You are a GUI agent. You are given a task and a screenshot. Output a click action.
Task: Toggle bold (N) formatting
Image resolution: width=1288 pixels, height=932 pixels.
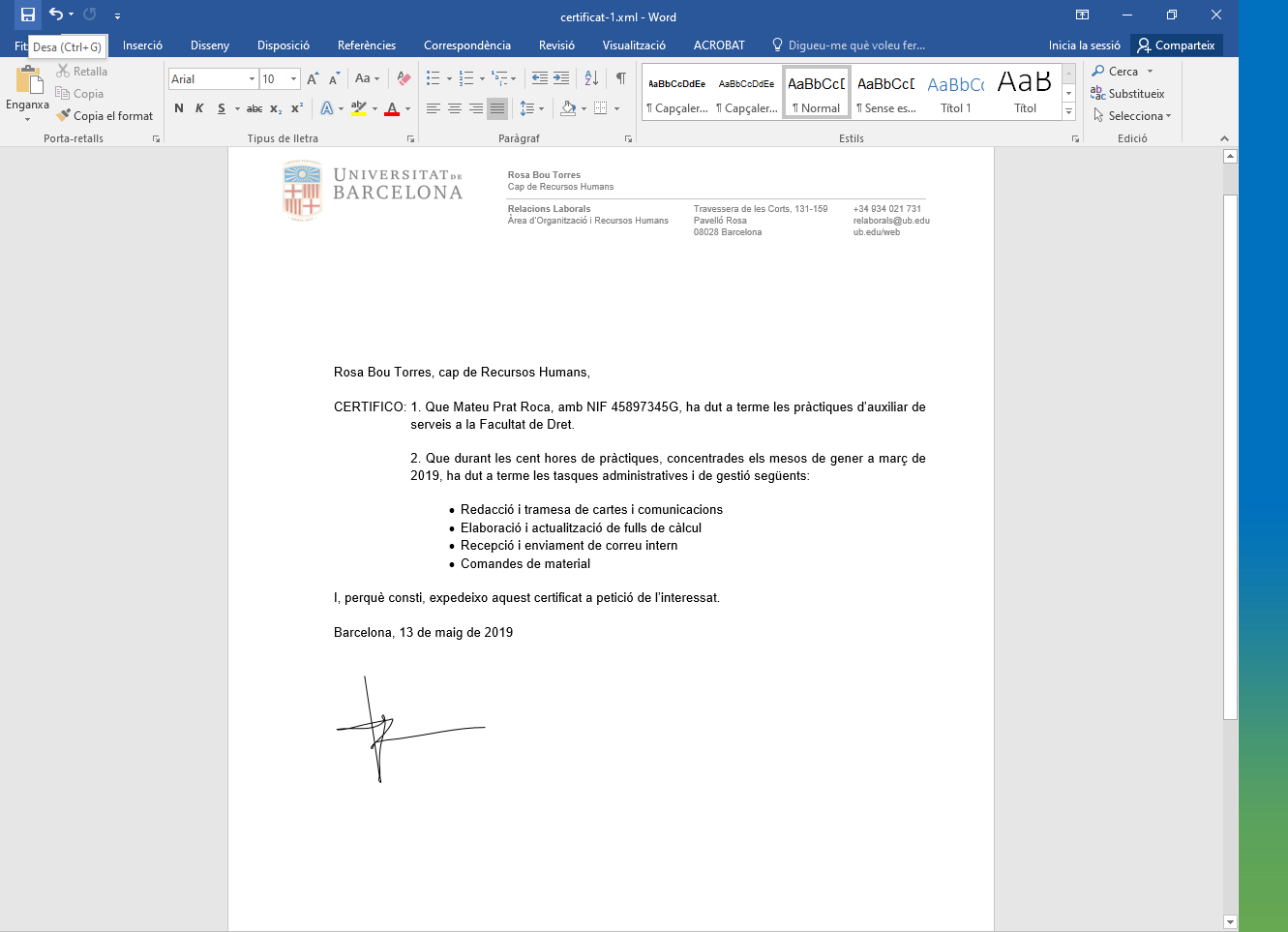click(179, 108)
